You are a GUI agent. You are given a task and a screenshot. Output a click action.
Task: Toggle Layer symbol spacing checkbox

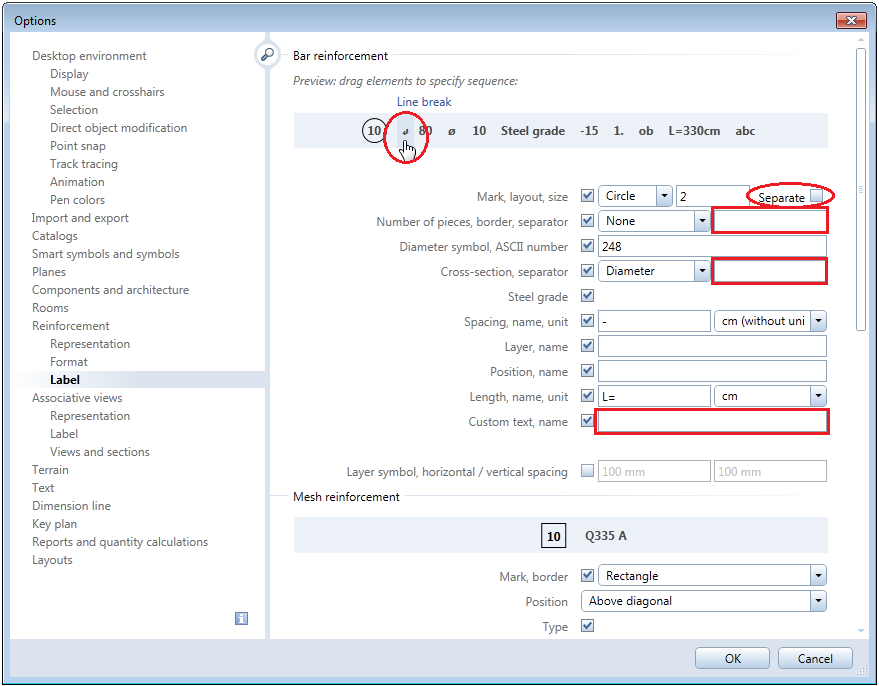[x=587, y=471]
